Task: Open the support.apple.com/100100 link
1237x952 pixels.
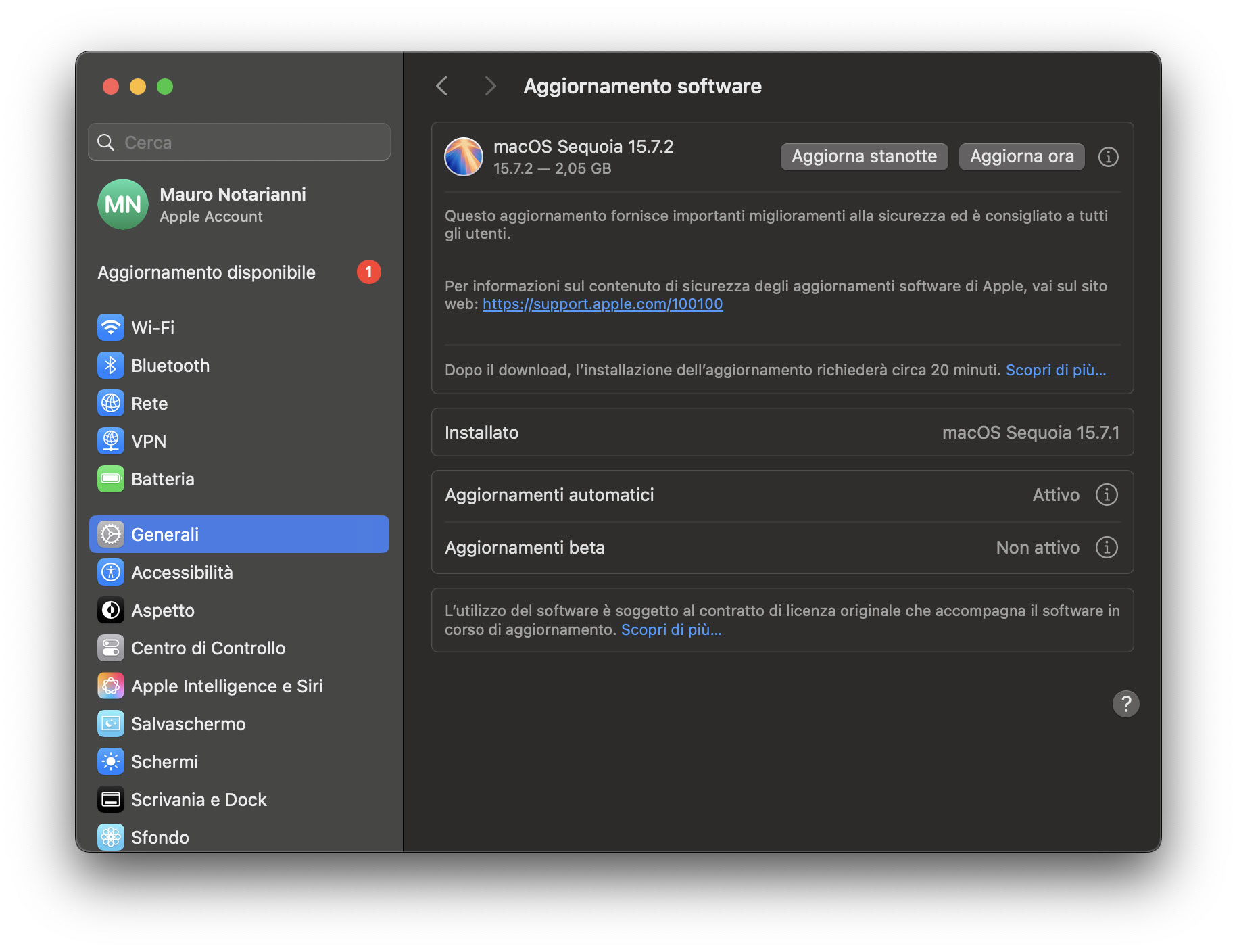Action: (x=602, y=304)
